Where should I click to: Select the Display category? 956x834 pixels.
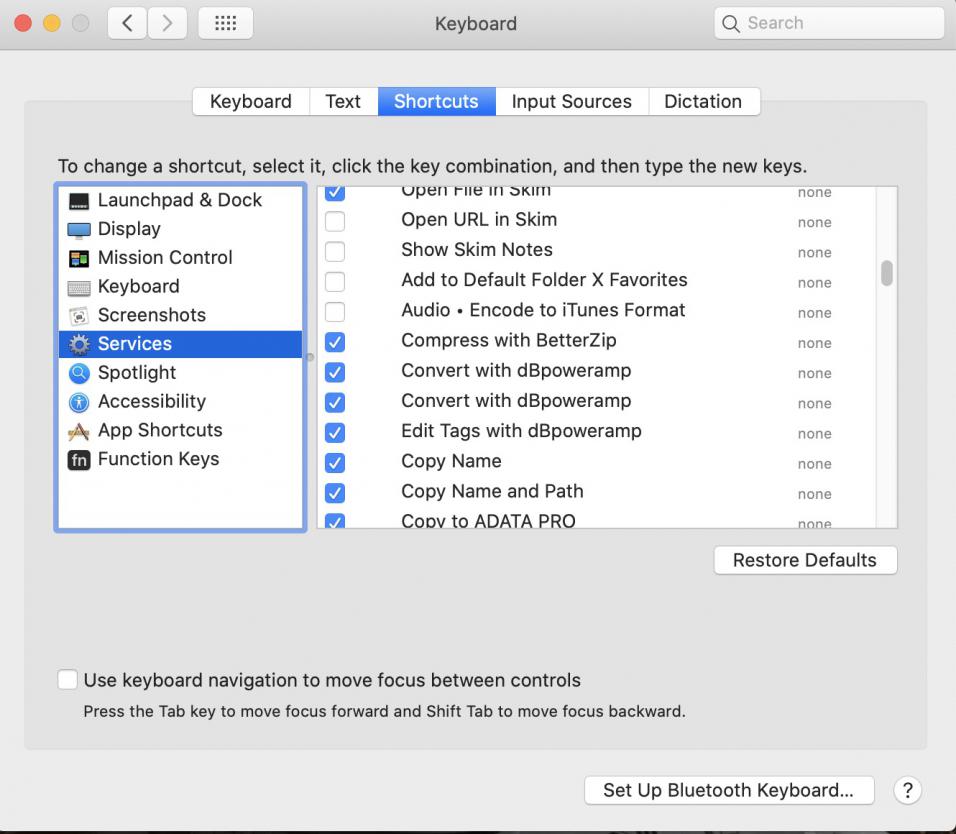(x=180, y=229)
